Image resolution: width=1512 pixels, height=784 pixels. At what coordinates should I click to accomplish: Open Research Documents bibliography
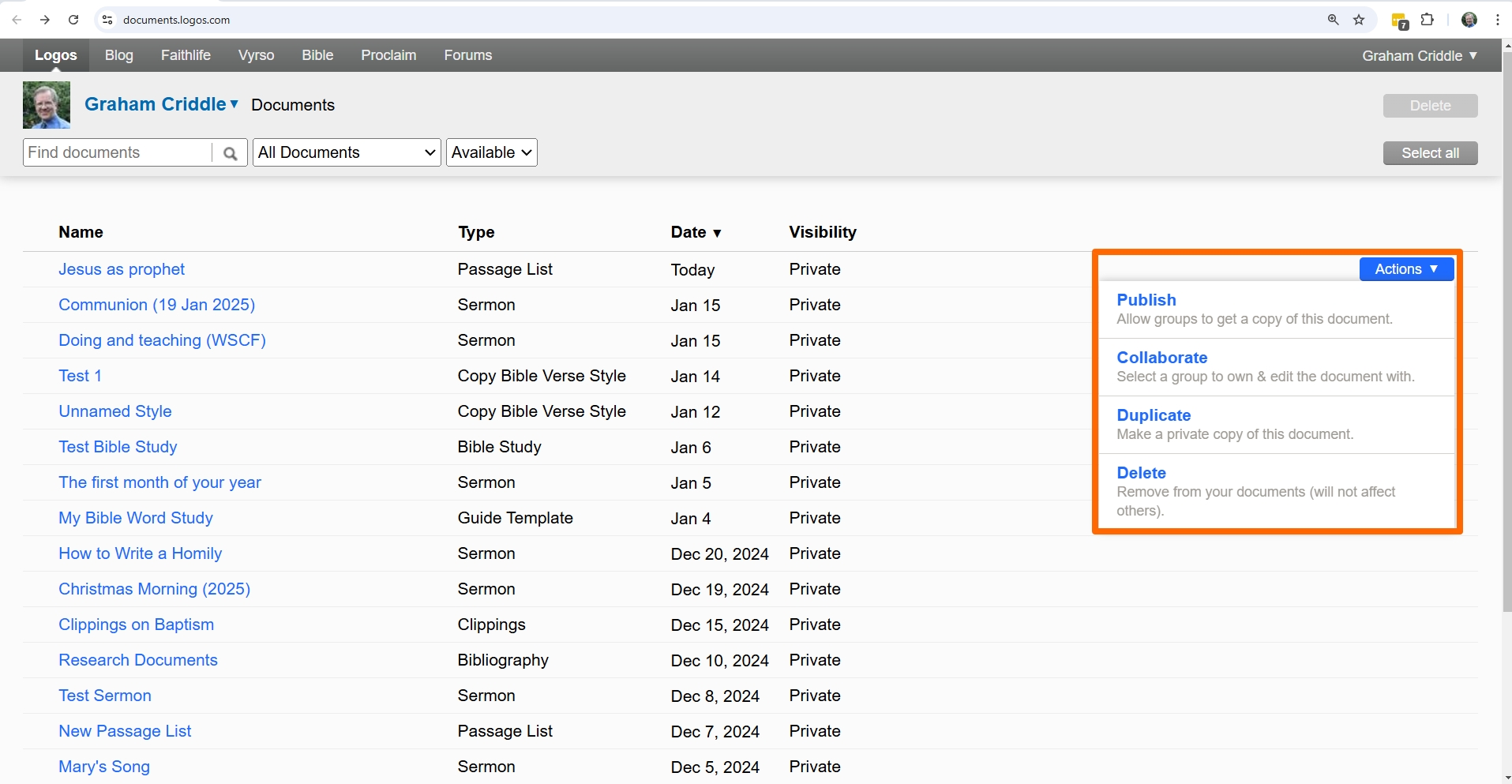point(138,660)
